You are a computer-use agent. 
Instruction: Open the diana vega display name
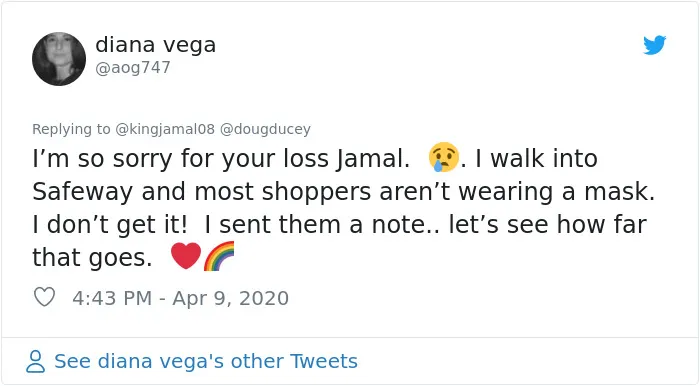(x=155, y=45)
